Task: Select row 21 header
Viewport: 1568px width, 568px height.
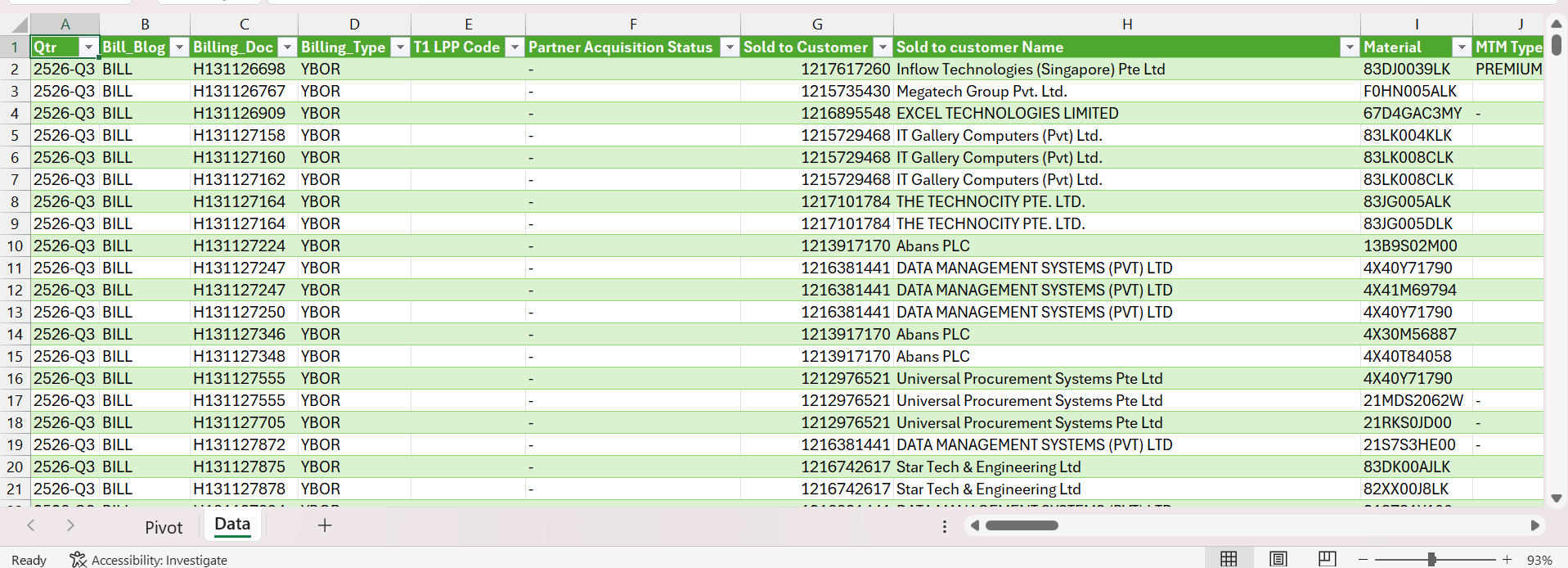Action: 15,489
